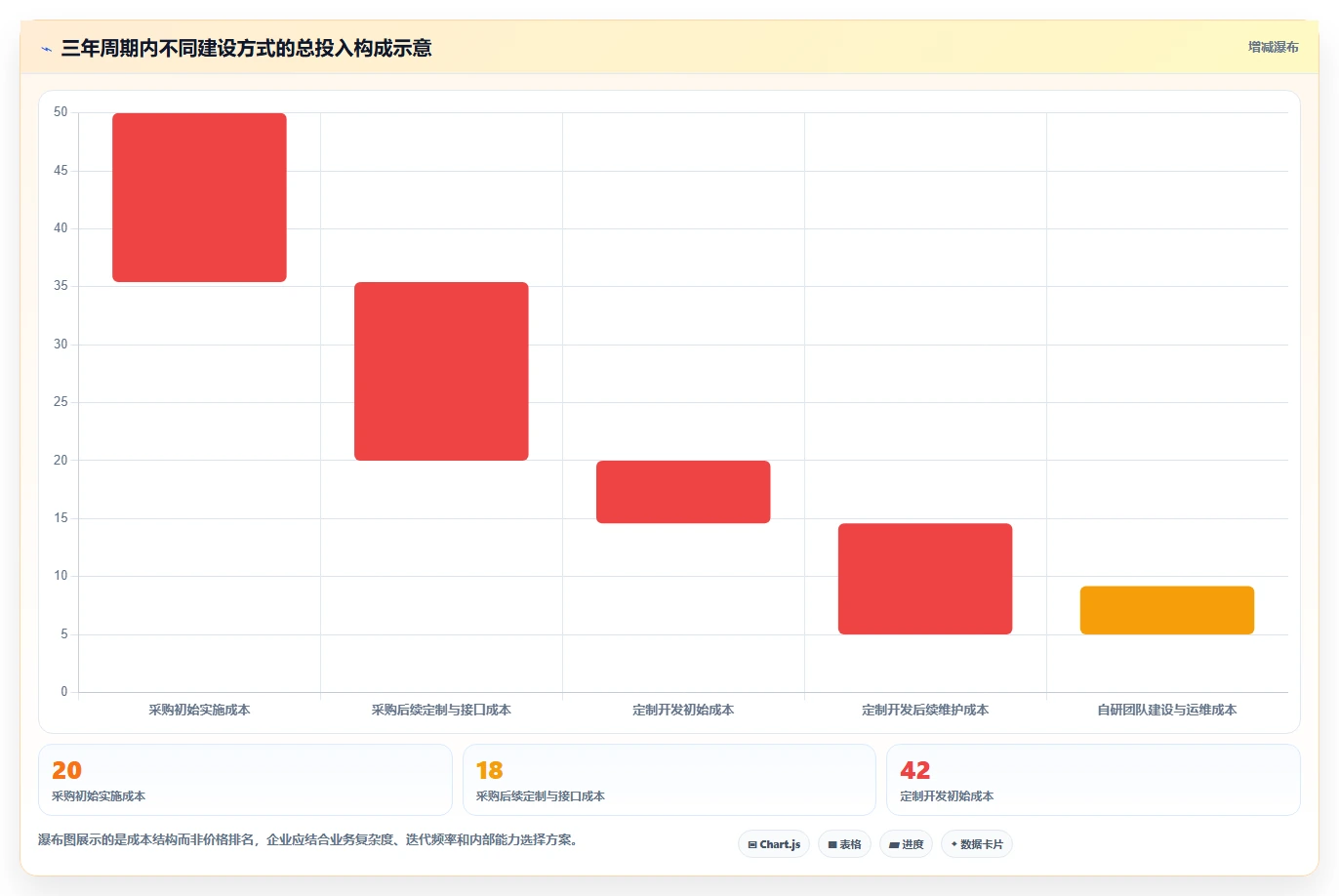Click the y-axis value 15
The image size is (1339, 896).
(x=61, y=518)
